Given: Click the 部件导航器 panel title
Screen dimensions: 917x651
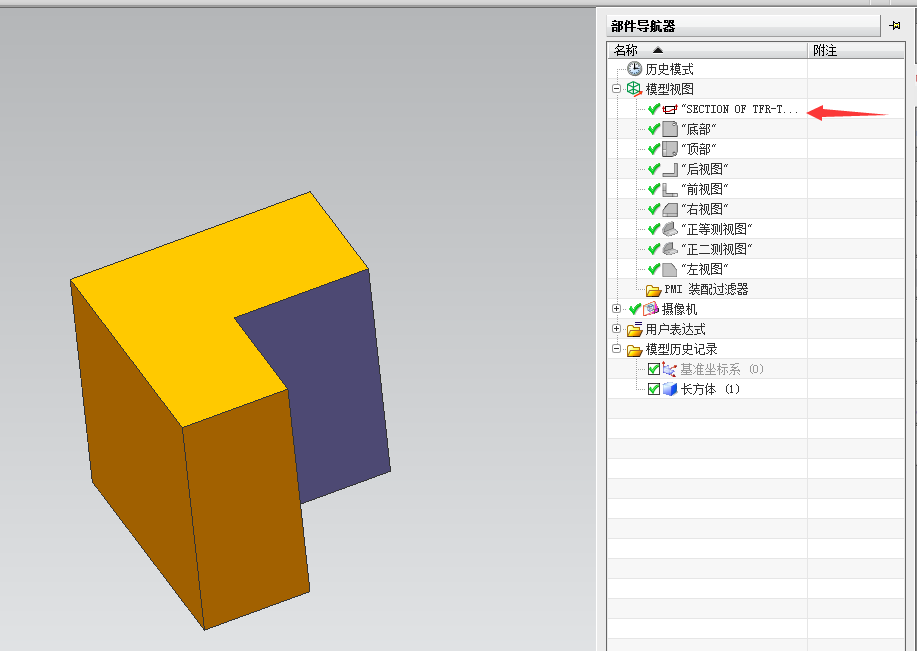Looking at the screenshot, I should [x=643, y=26].
